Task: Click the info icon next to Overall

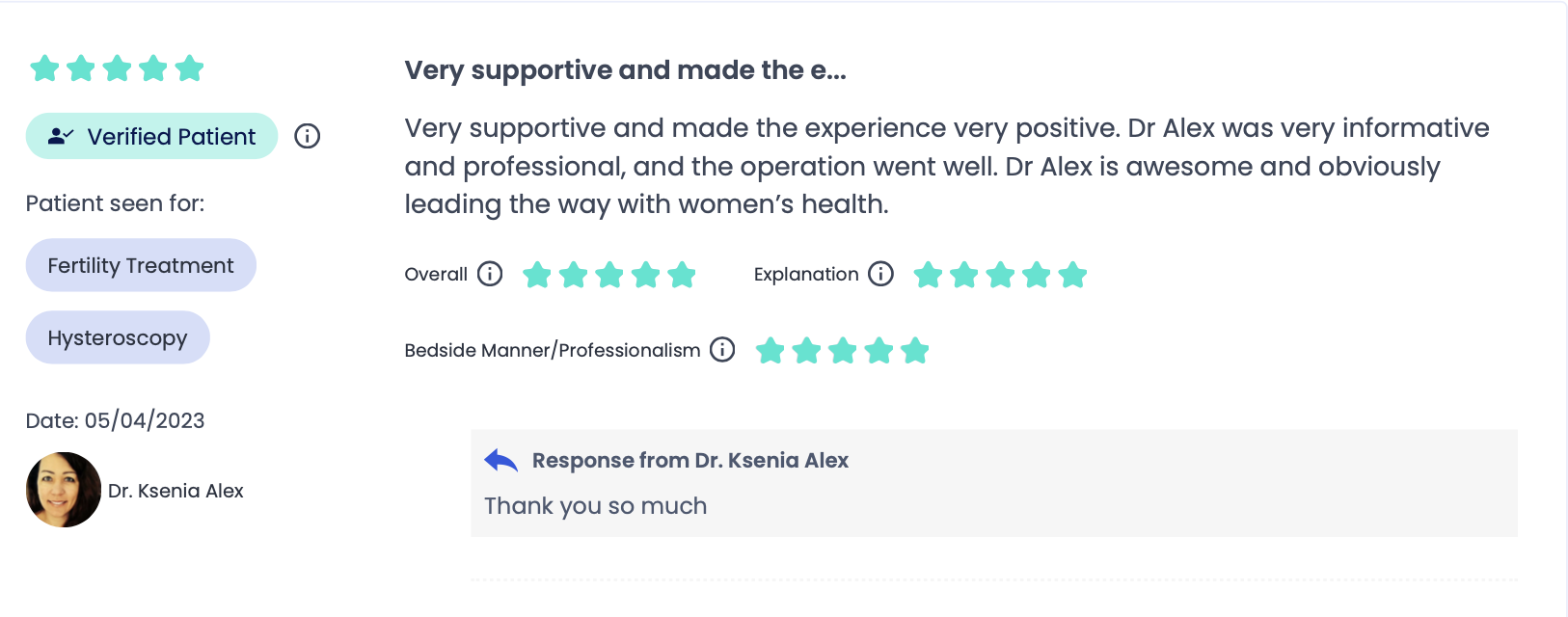Action: [490, 274]
